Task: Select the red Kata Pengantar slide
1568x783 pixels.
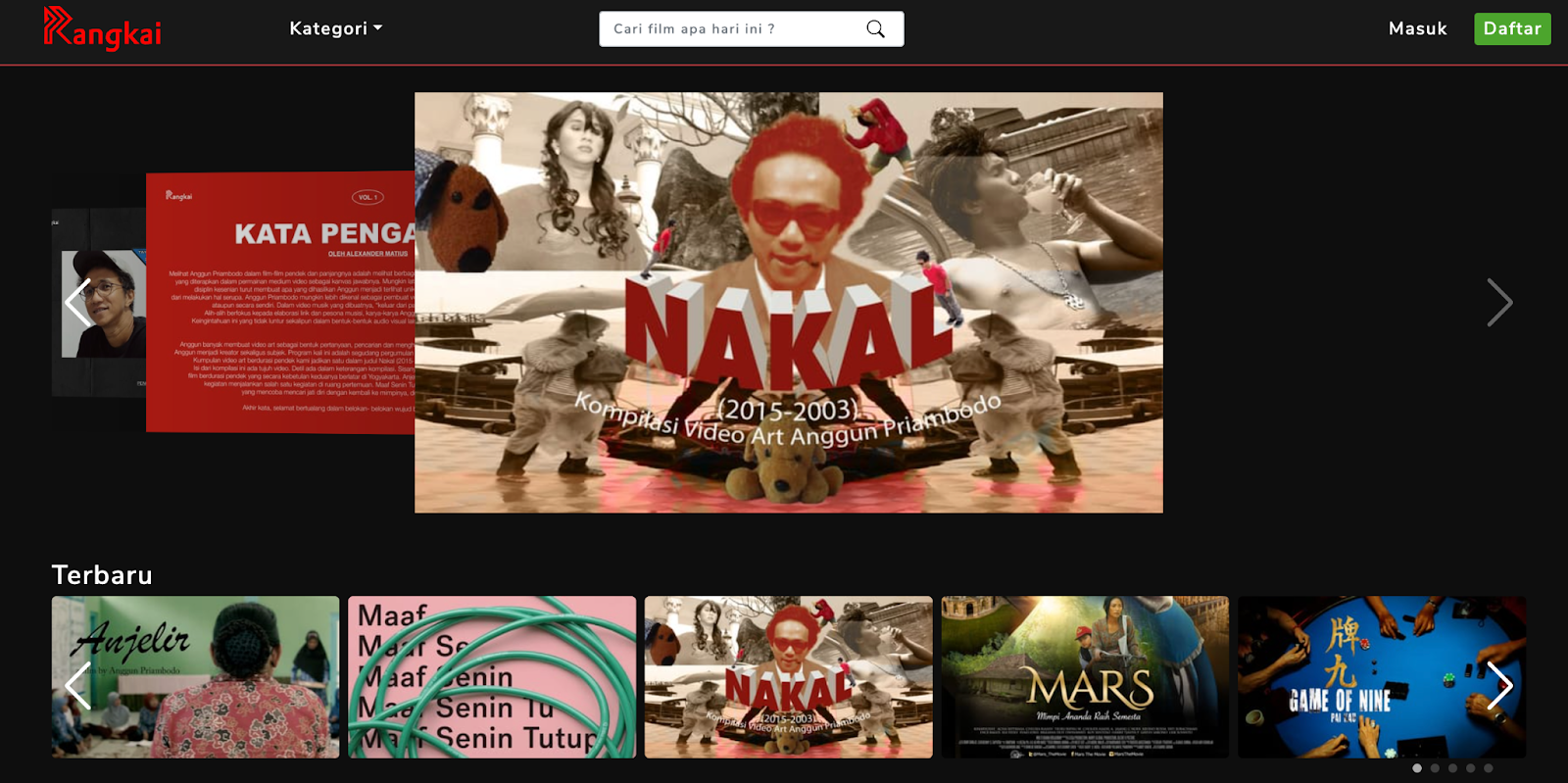Action: pos(280,302)
